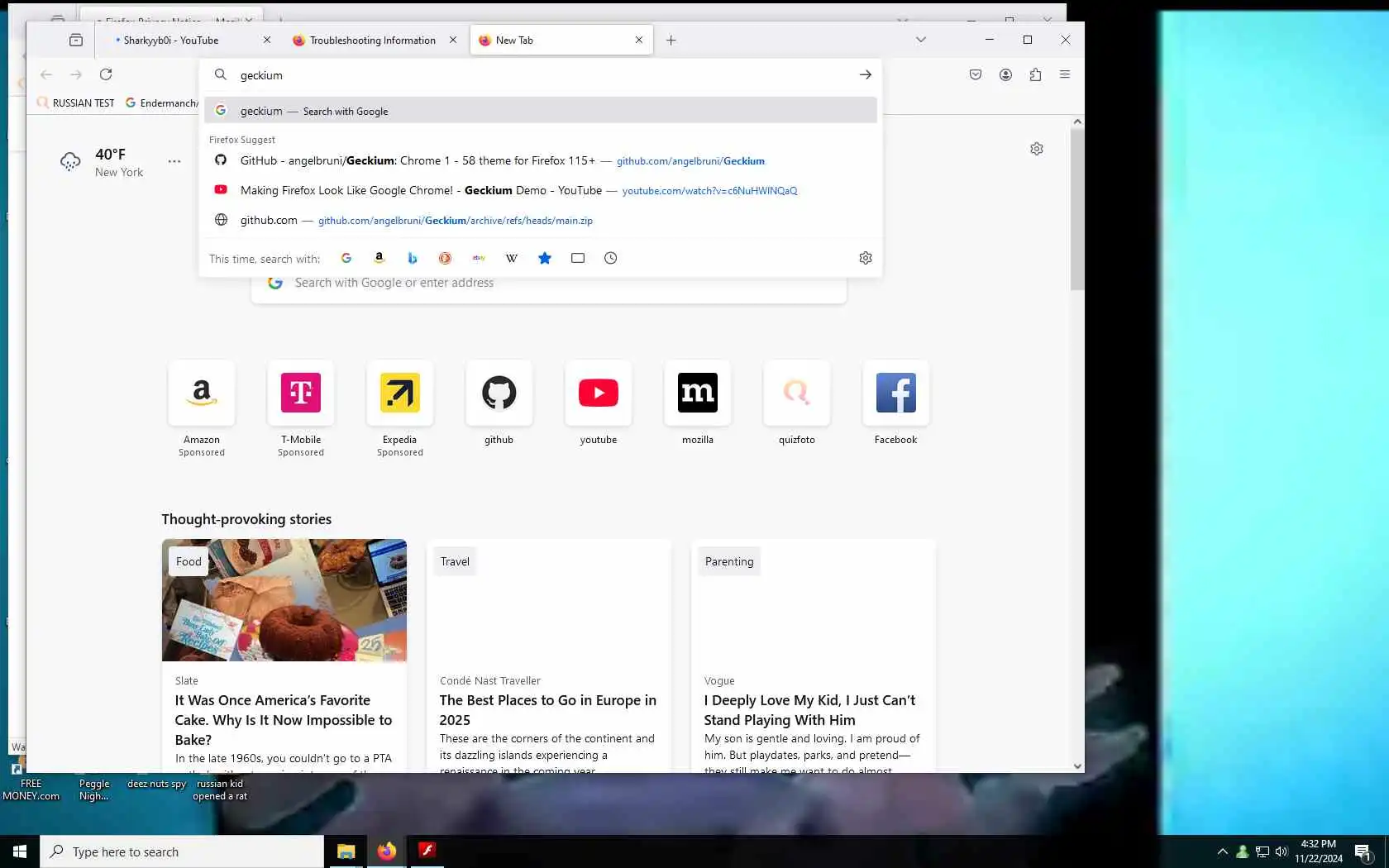1389x868 pixels.
Task: Go back one page in Firefox
Action: click(x=46, y=74)
